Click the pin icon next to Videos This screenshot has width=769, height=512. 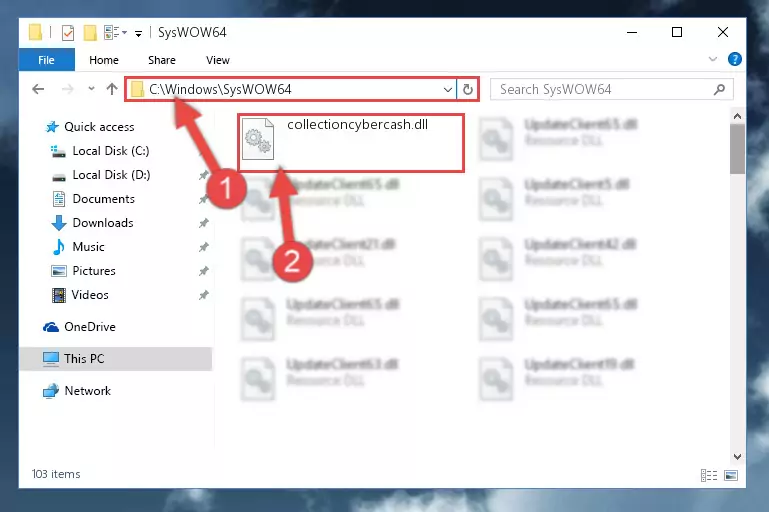coord(204,295)
